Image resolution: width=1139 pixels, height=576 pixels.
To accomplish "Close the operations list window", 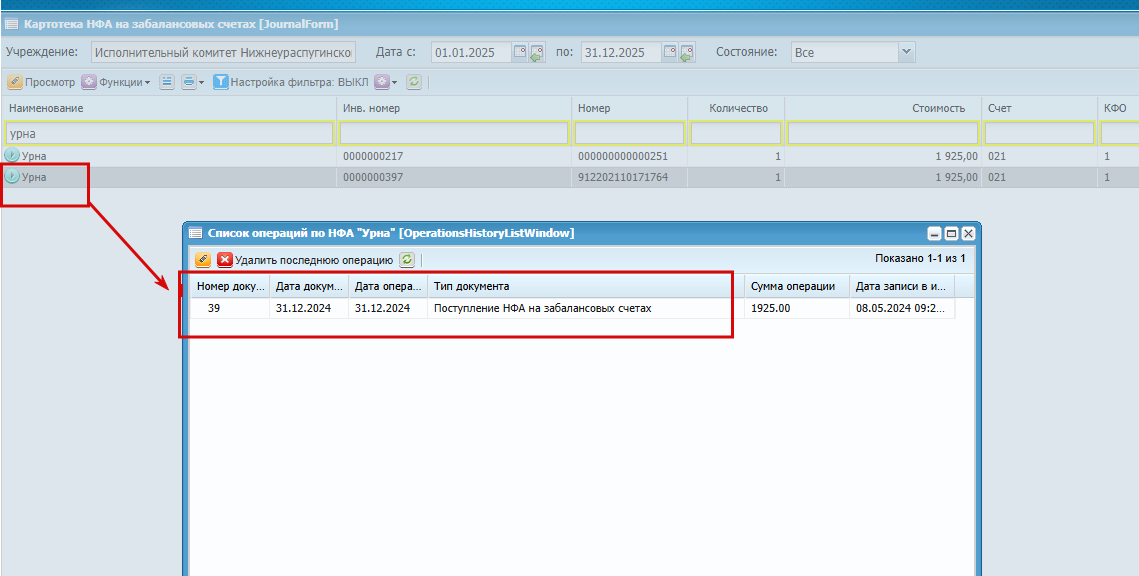I will coord(968,234).
